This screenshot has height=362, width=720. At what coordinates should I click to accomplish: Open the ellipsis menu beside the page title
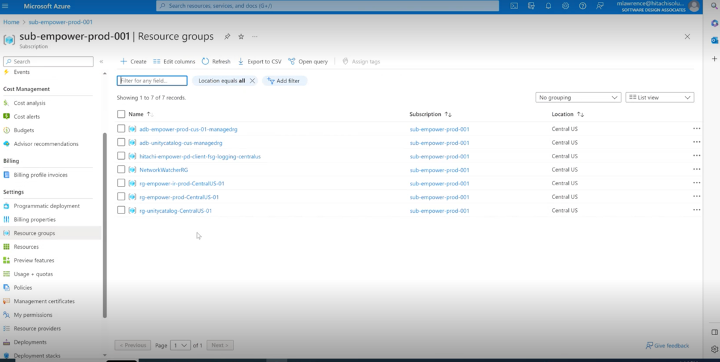pyautogui.click(x=254, y=36)
